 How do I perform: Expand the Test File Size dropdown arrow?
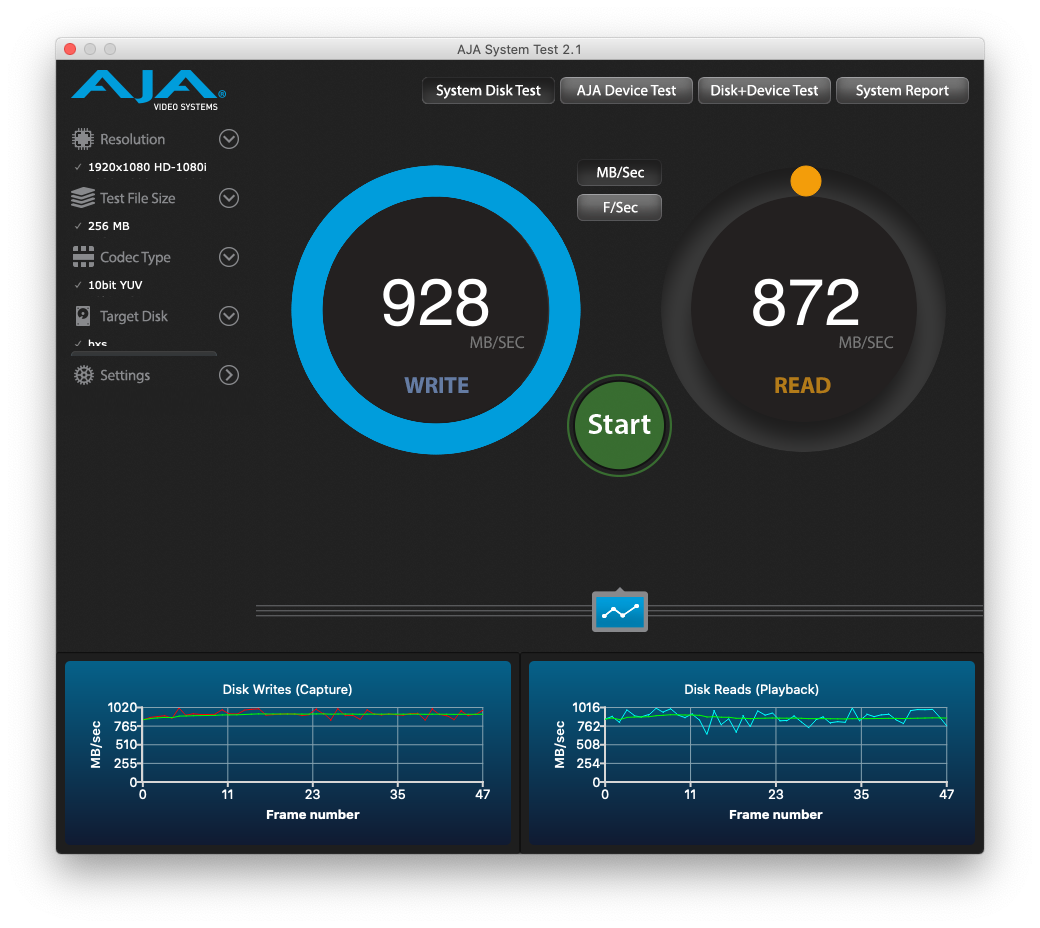click(x=229, y=198)
